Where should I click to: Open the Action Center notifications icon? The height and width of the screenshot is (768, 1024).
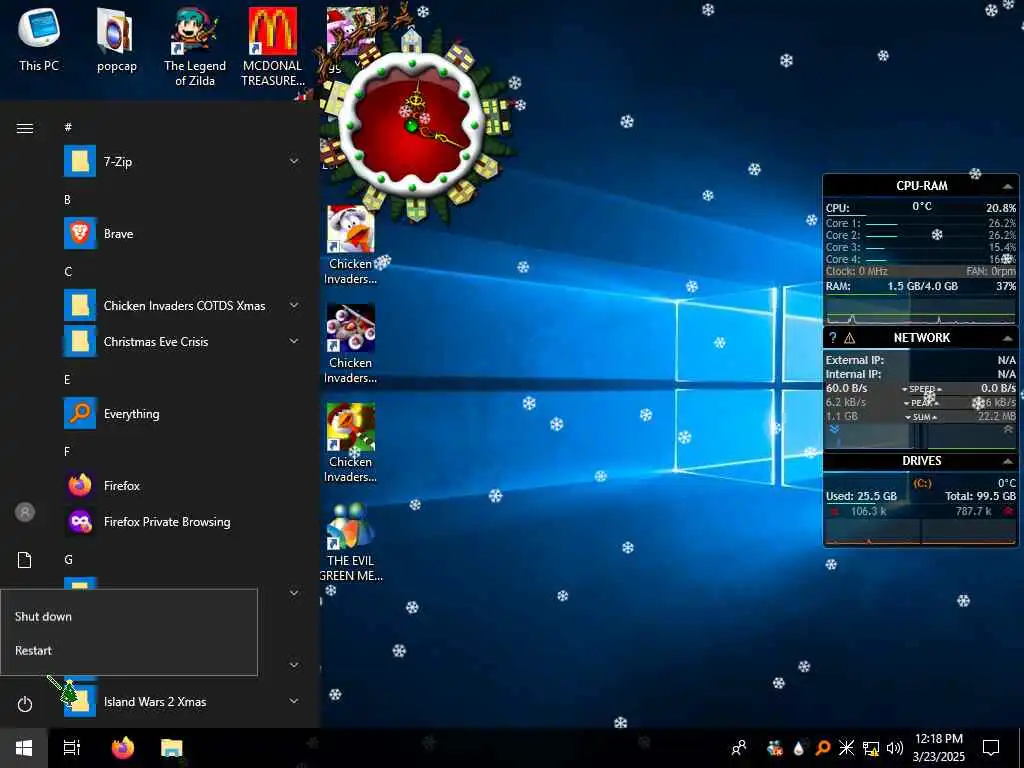tap(991, 748)
